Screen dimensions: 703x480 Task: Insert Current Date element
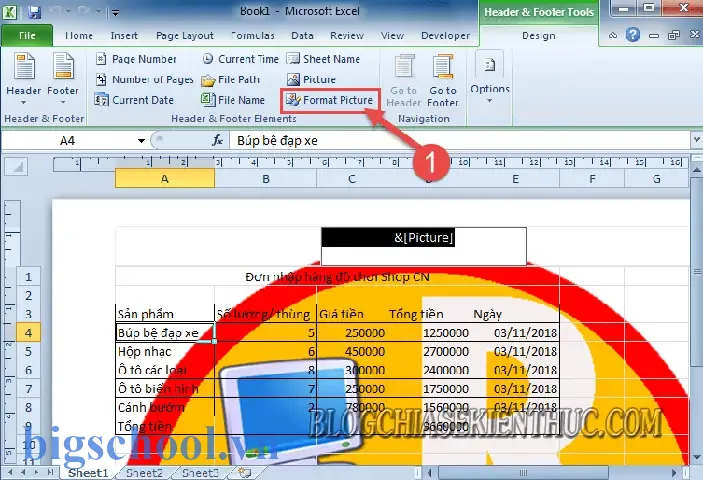[135, 100]
